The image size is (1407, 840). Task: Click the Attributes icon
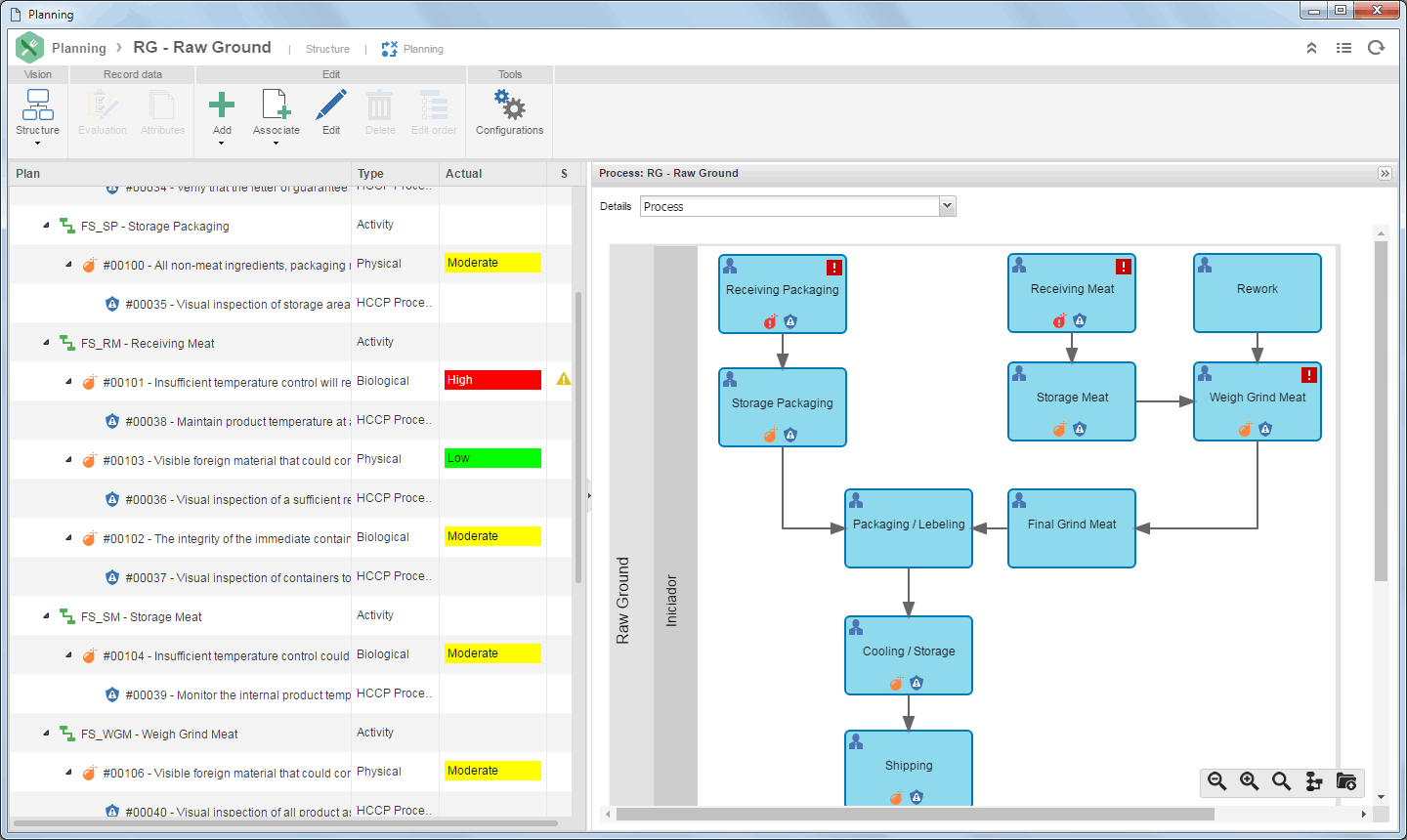click(162, 105)
